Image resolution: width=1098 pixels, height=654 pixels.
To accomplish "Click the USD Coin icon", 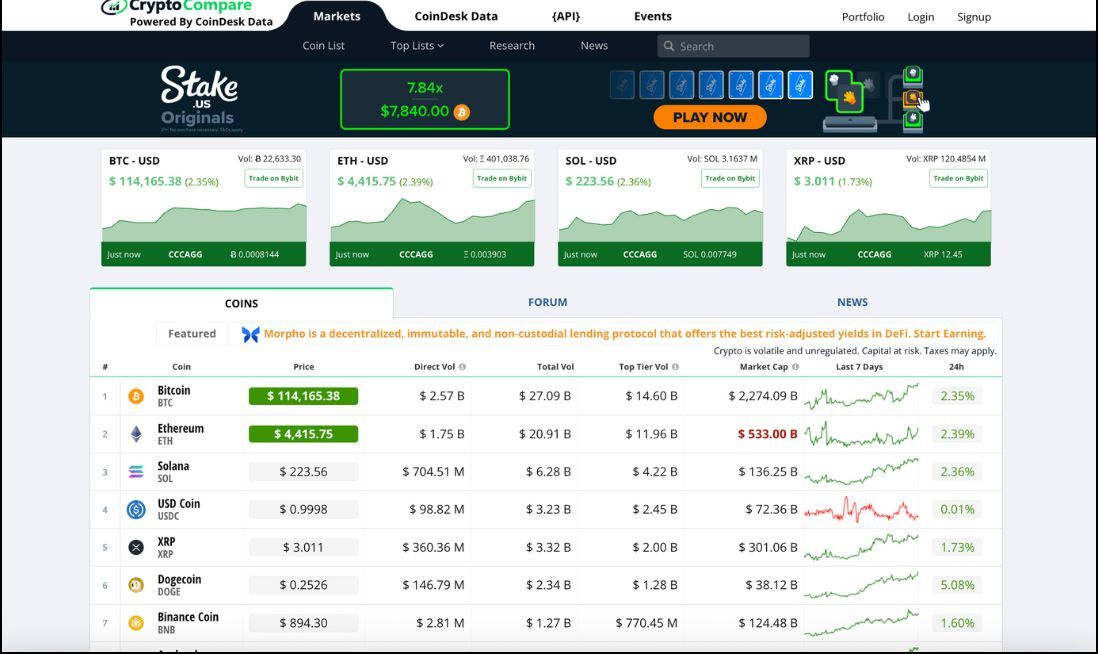I will (x=136, y=510).
